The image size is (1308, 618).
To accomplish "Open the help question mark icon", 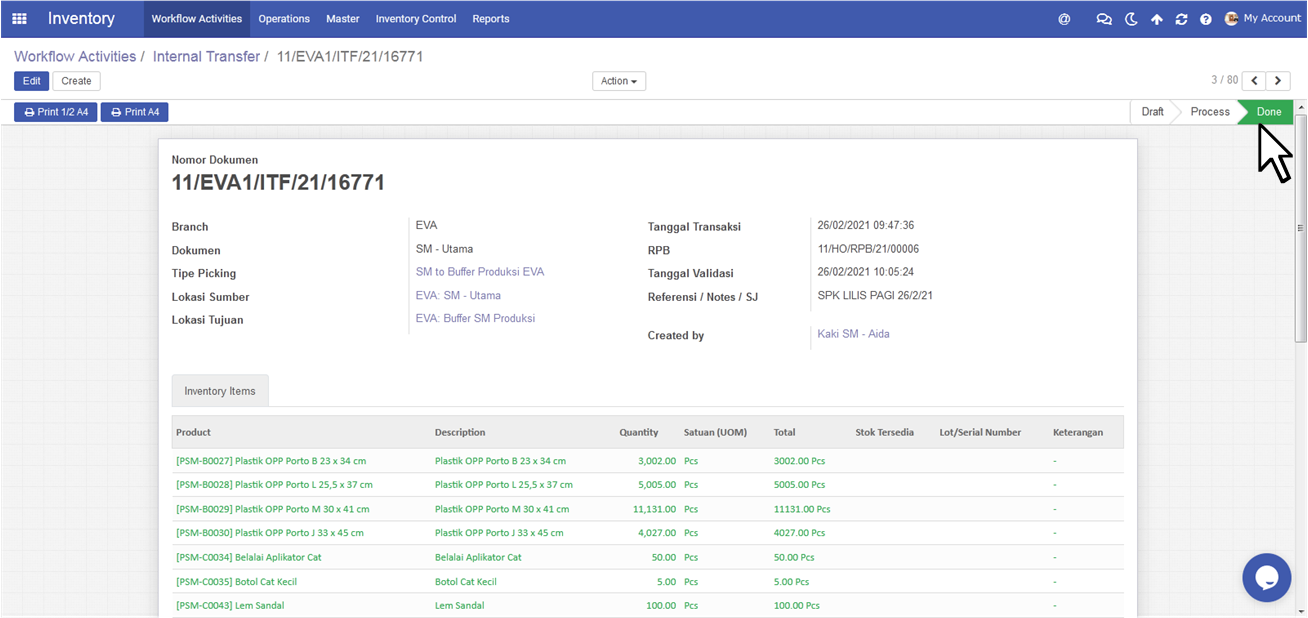I will point(1206,19).
